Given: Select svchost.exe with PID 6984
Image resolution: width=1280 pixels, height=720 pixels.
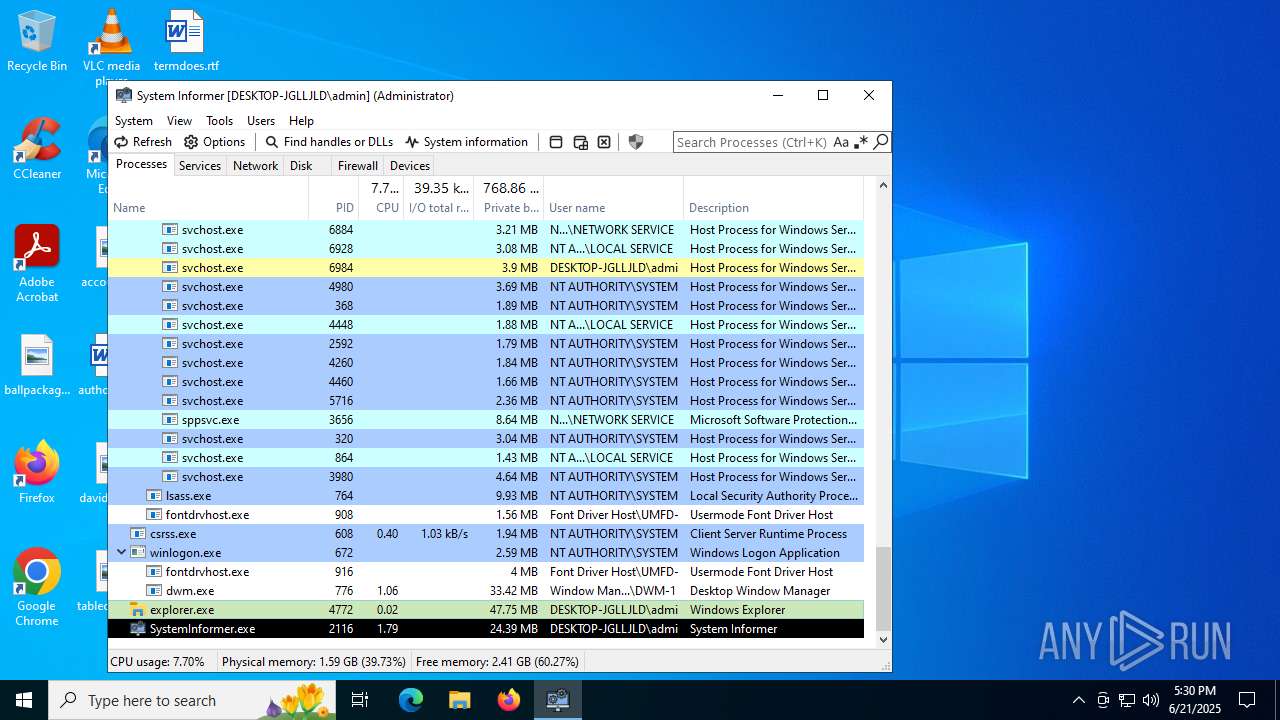Looking at the screenshot, I should tap(486, 268).
